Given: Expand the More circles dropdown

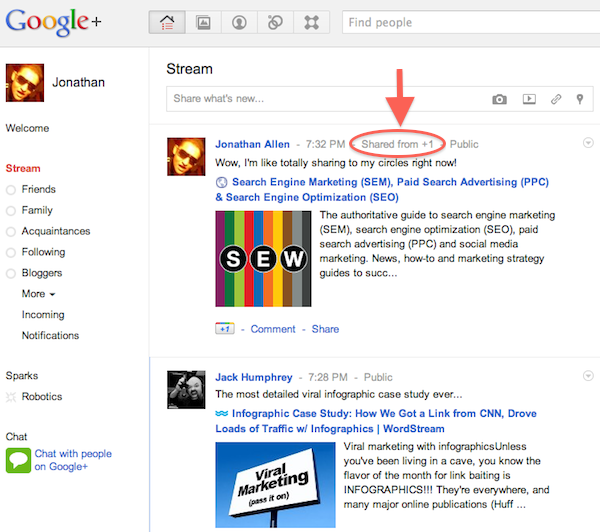Looking at the screenshot, I should tap(39, 294).
